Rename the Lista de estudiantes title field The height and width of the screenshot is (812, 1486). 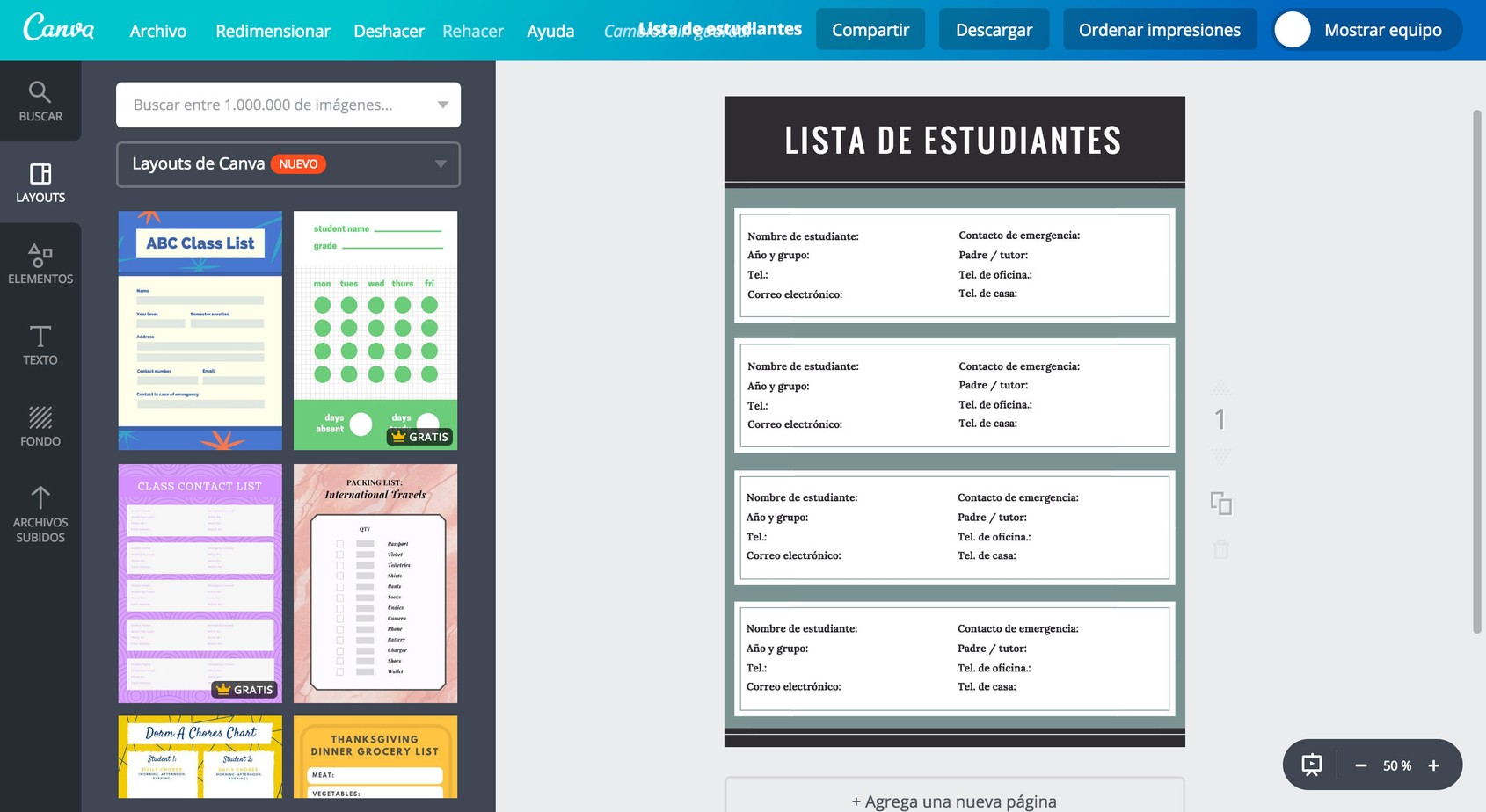point(719,28)
